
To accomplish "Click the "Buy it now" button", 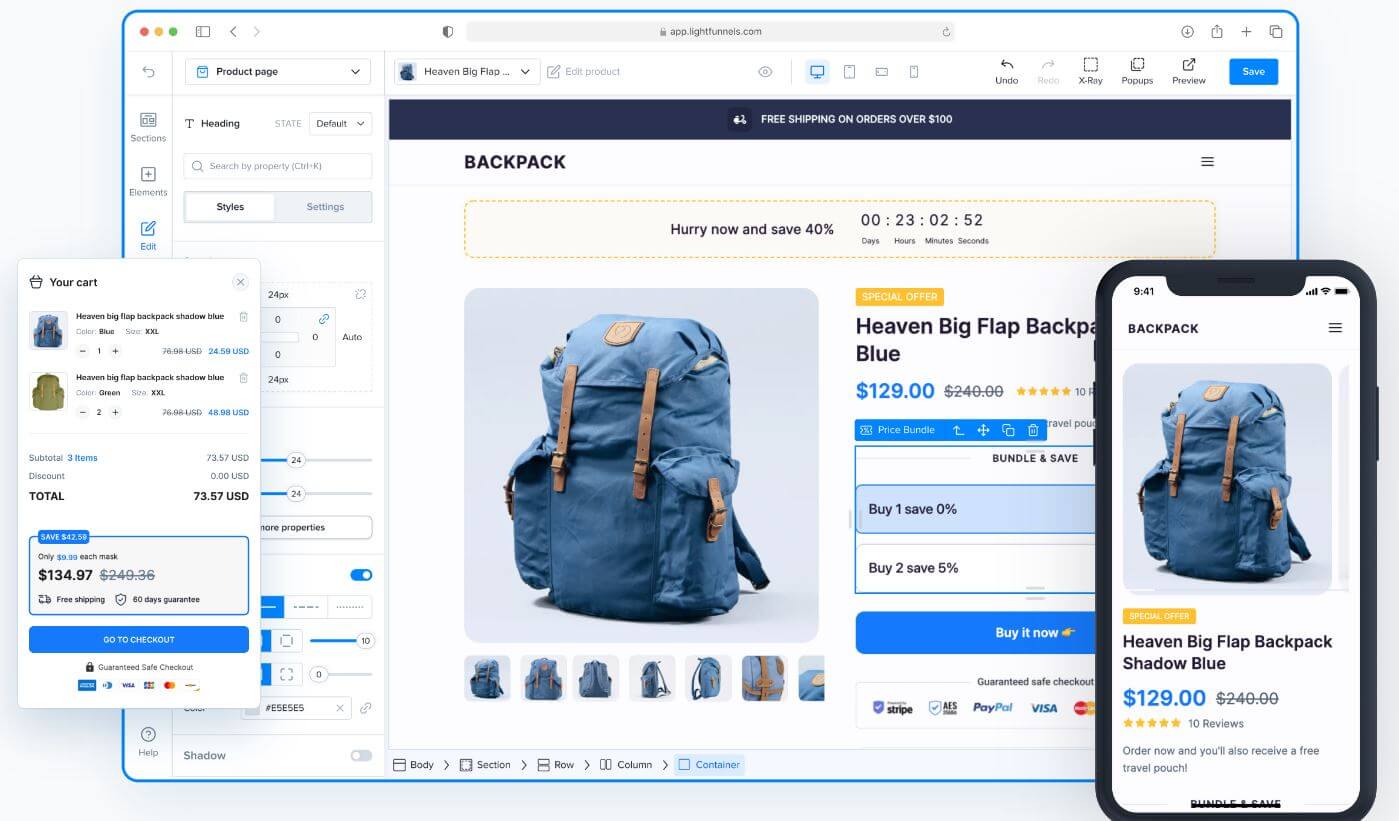I will coord(975,633).
